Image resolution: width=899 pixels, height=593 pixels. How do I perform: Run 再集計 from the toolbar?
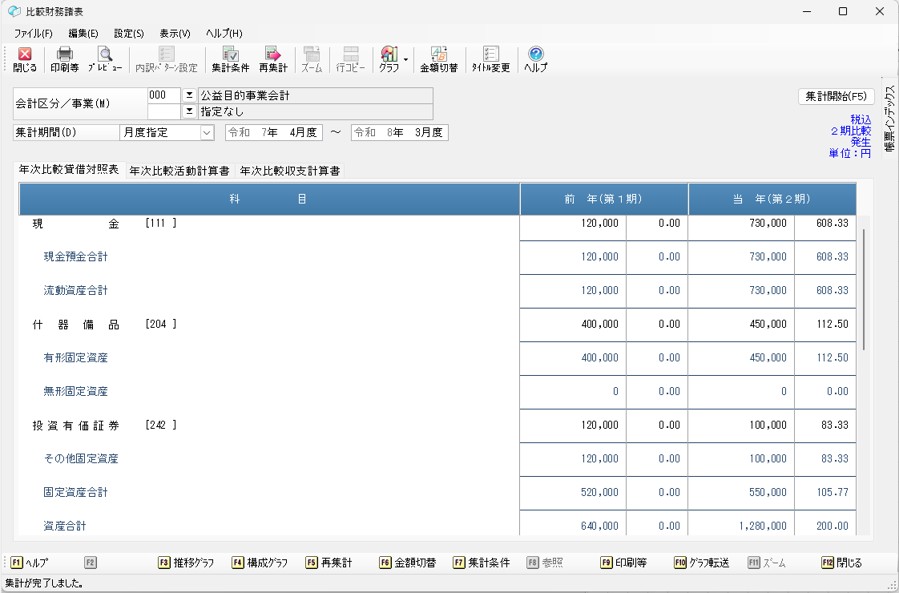click(273, 59)
